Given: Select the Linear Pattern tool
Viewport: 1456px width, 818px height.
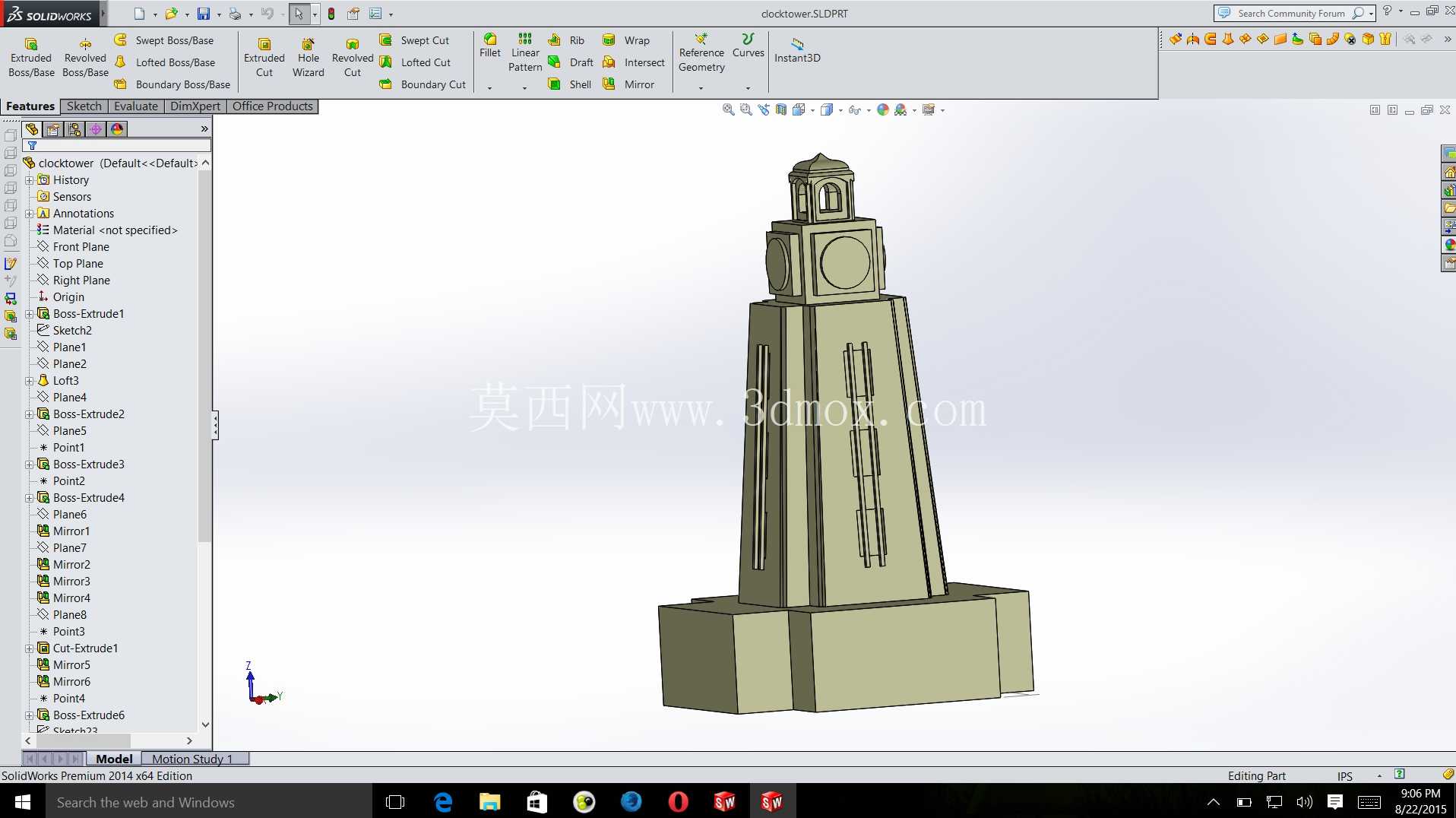Looking at the screenshot, I should 525,52.
